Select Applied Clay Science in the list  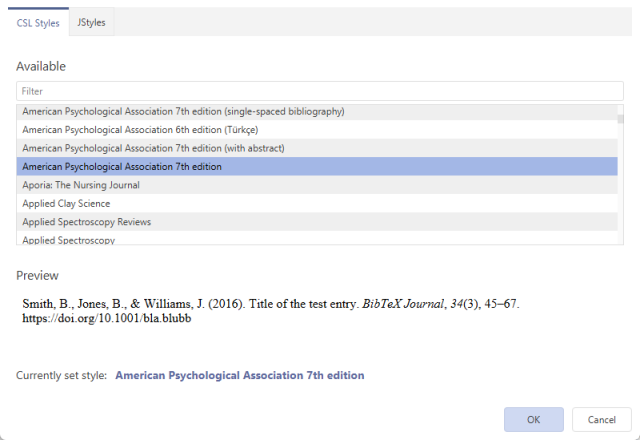click(x=66, y=203)
